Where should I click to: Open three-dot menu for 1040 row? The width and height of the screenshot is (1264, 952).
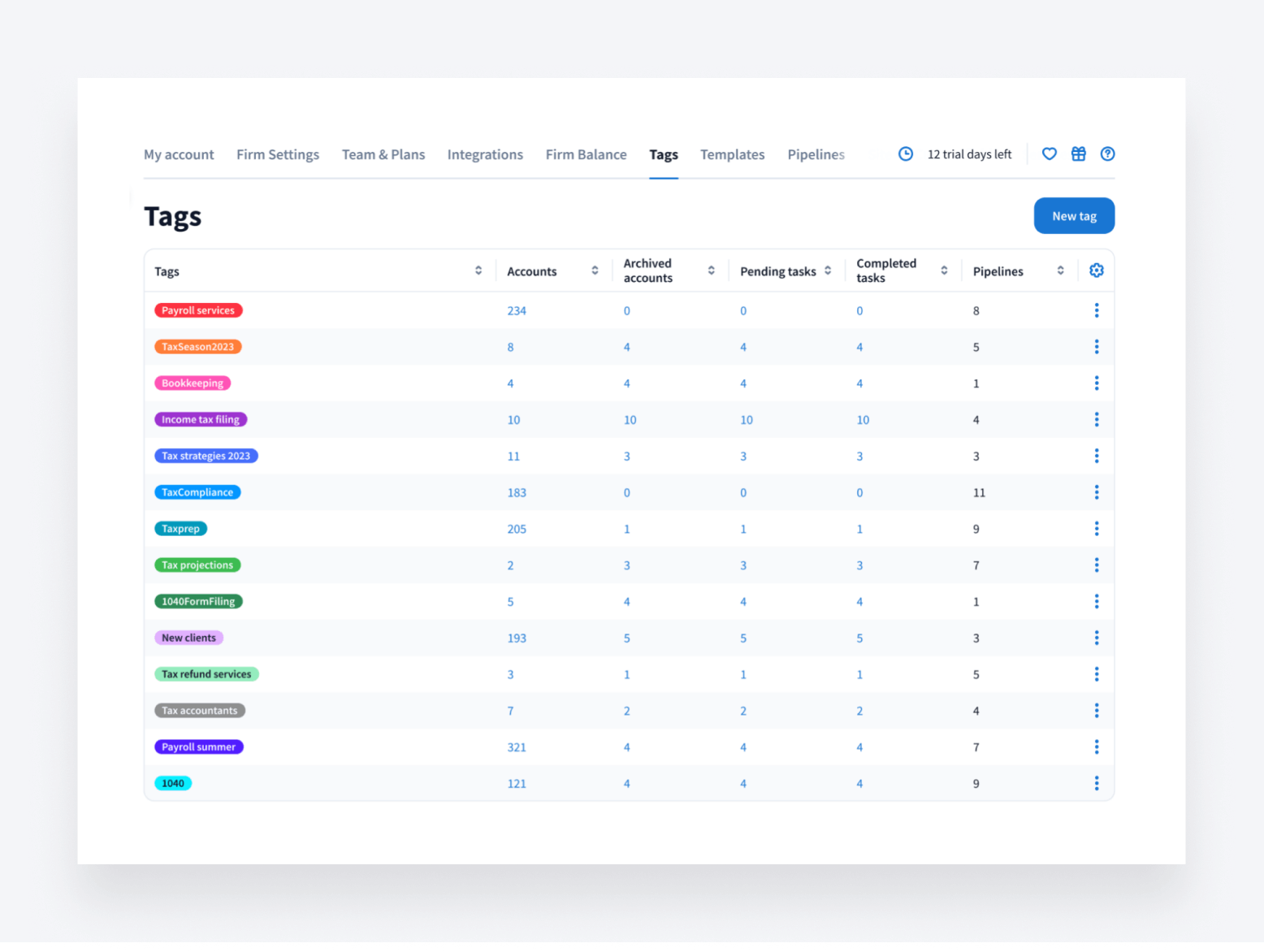click(x=1096, y=783)
